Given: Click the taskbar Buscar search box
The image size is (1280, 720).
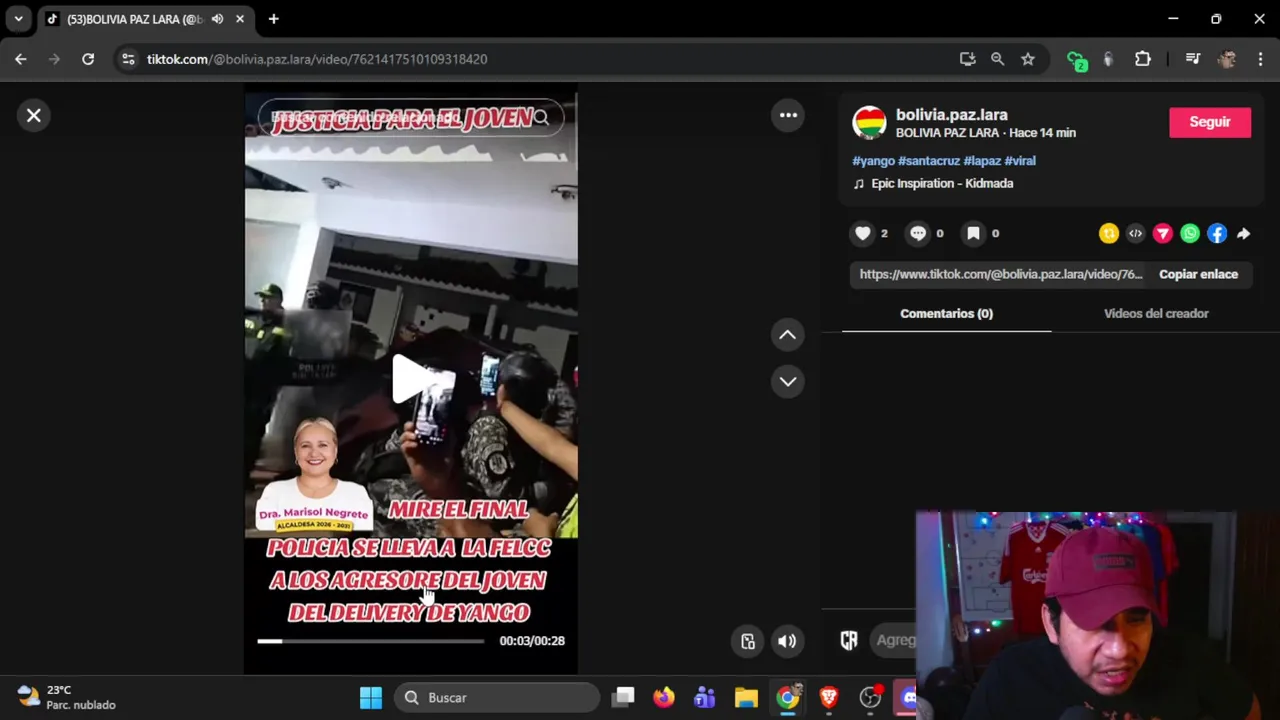Looking at the screenshot, I should click(497, 697).
